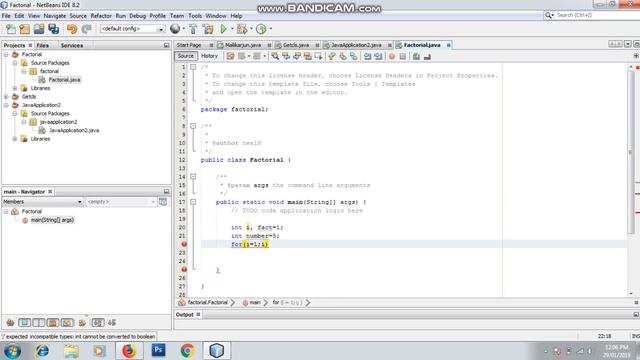This screenshot has height=360, width=640.
Task: Toggle Show Inherited Members in Navigator
Action: pos(10,323)
